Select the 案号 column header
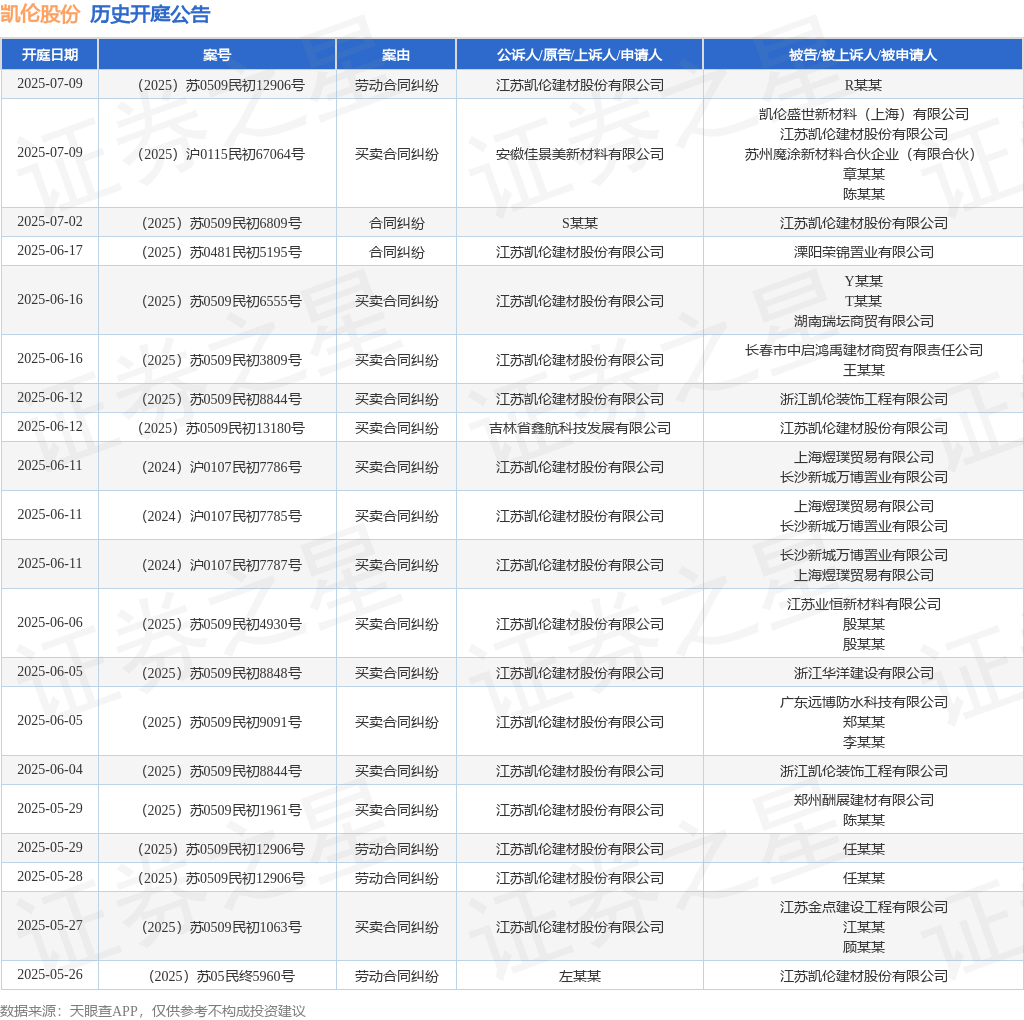The height and width of the screenshot is (1020, 1024). coord(217,55)
